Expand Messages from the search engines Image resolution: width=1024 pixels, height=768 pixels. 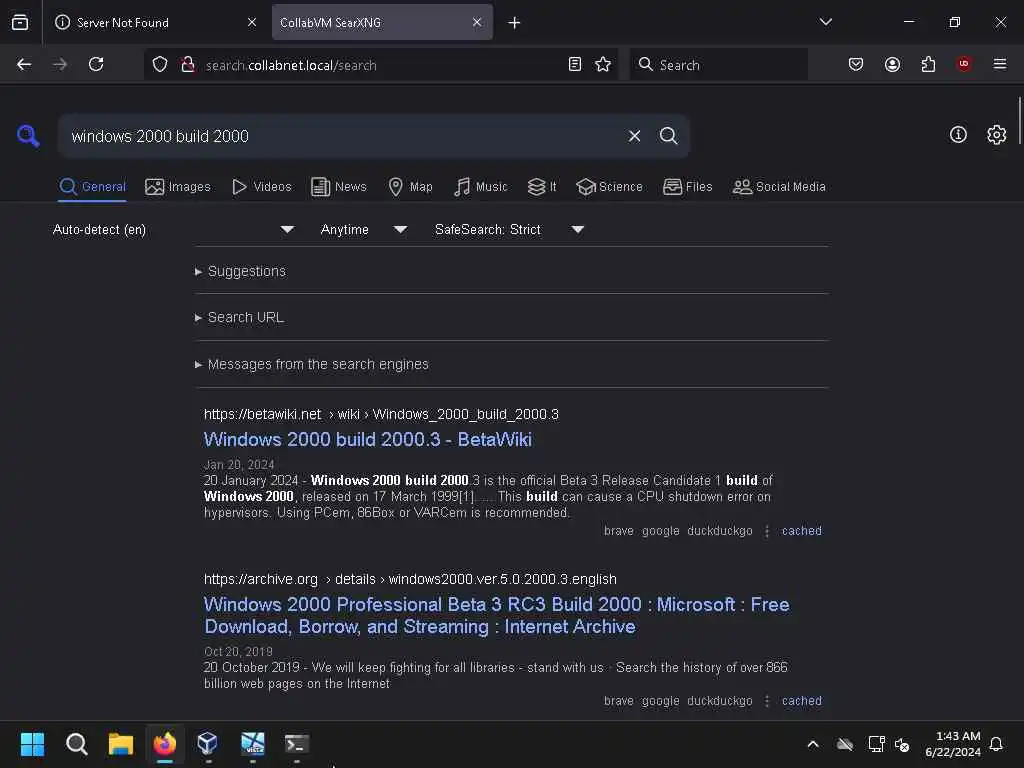pyautogui.click(x=312, y=364)
